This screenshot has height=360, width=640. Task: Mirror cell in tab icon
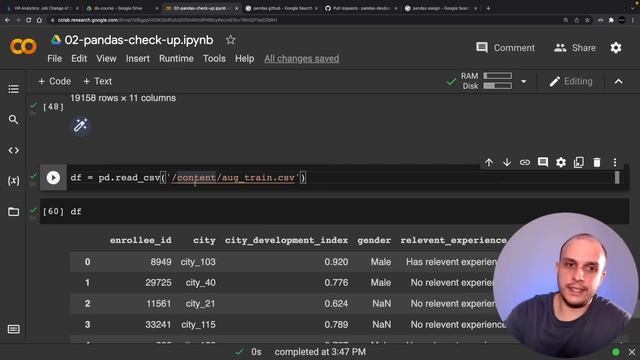(579, 162)
